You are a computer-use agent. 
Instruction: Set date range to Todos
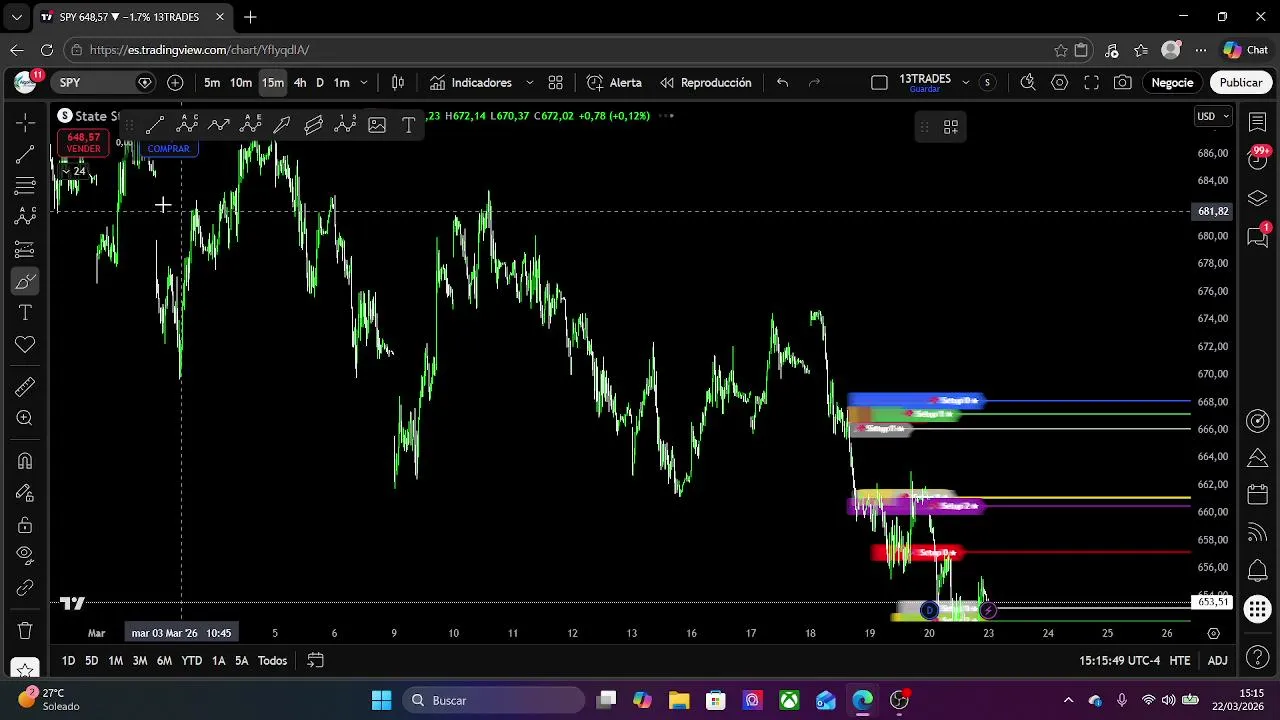272,661
